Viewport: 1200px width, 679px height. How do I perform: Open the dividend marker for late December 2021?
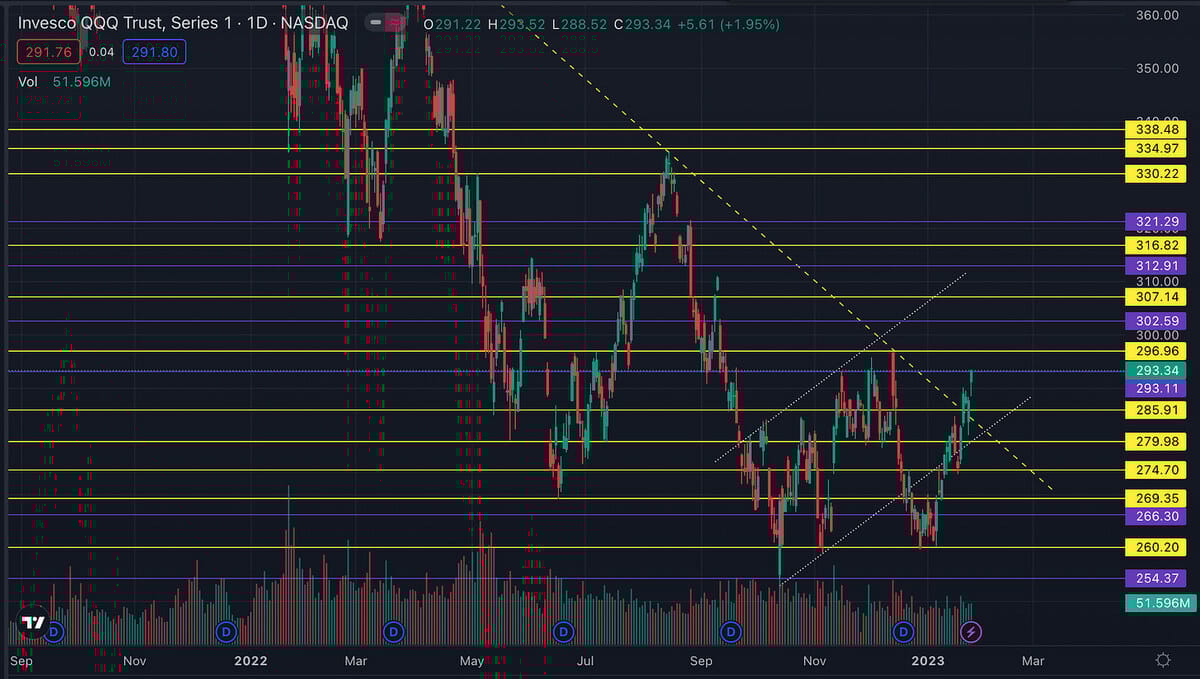(x=226, y=632)
